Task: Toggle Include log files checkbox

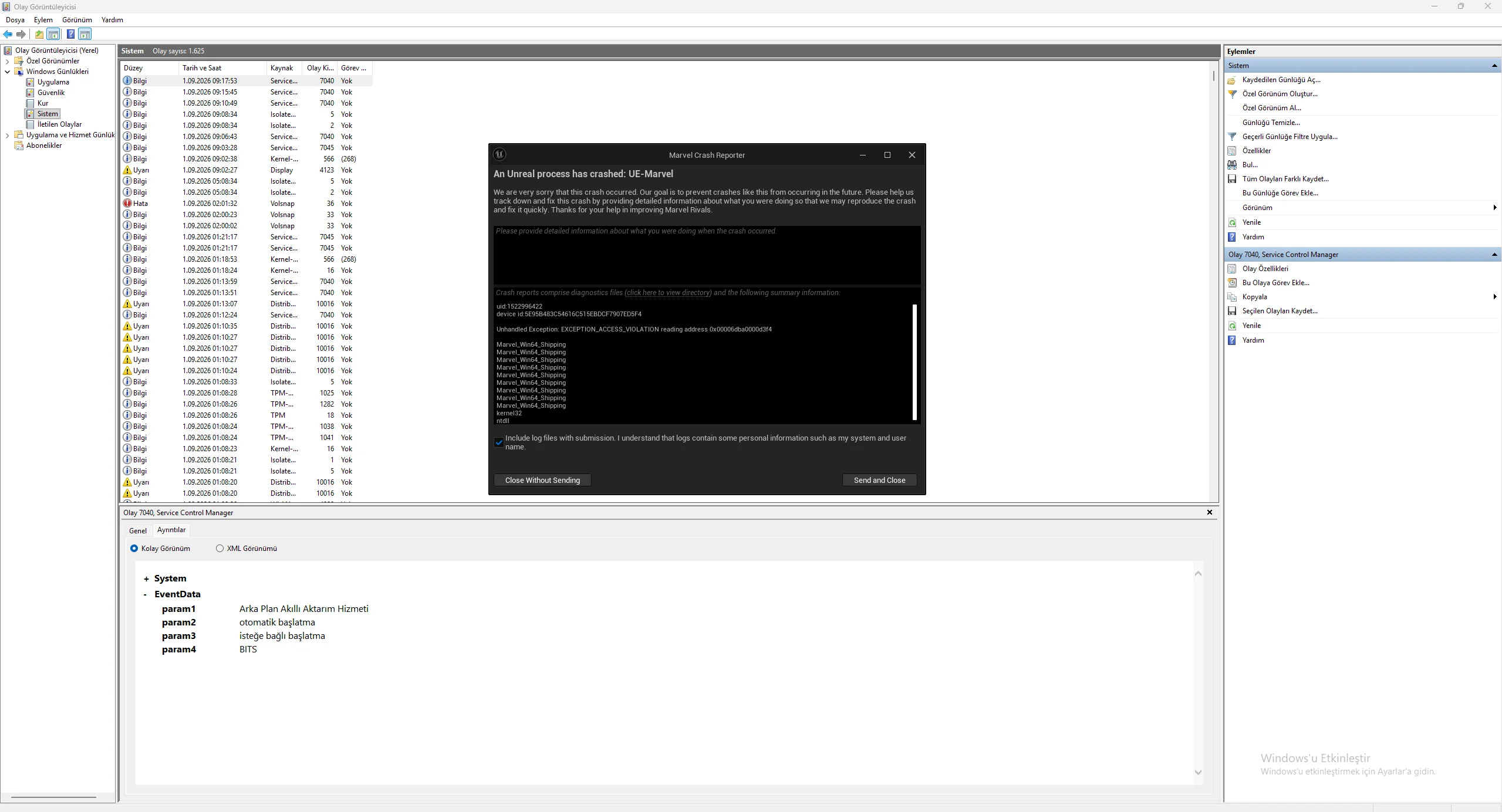Action: (x=499, y=442)
